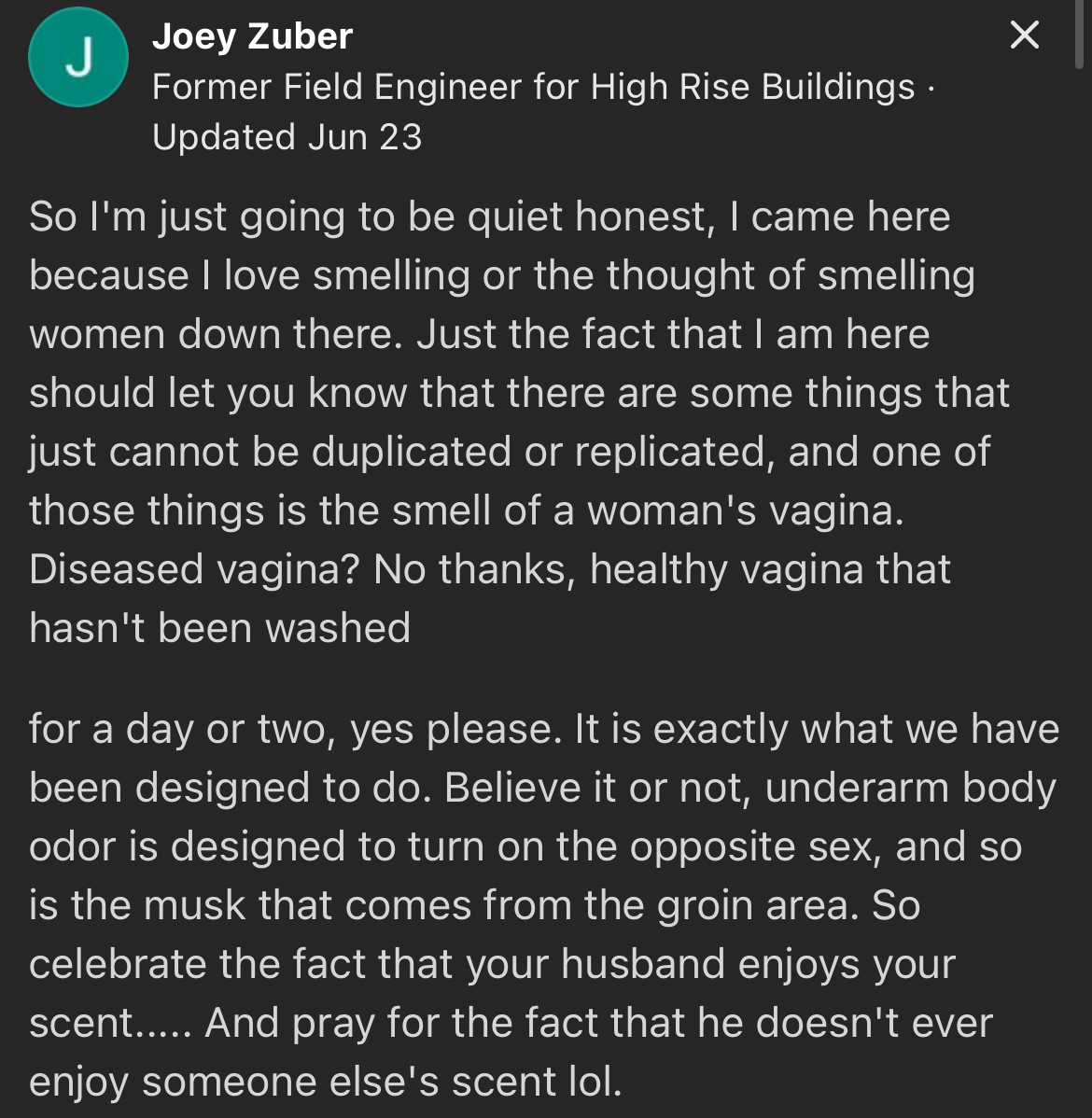The width and height of the screenshot is (1092, 1118).
Task: Click the paragraph starting 'for a day or two'
Action: (541, 905)
